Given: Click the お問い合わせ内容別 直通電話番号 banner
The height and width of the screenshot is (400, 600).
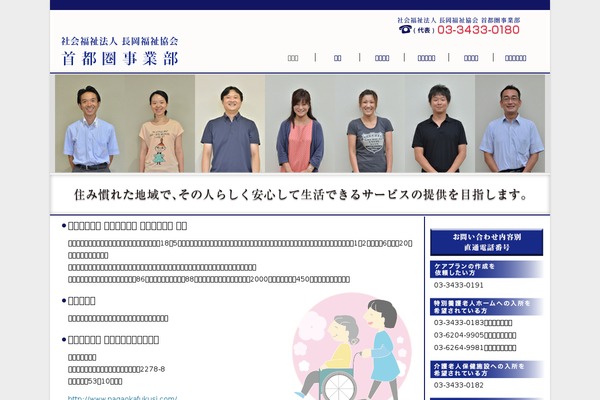Looking at the screenshot, I should tap(486, 242).
